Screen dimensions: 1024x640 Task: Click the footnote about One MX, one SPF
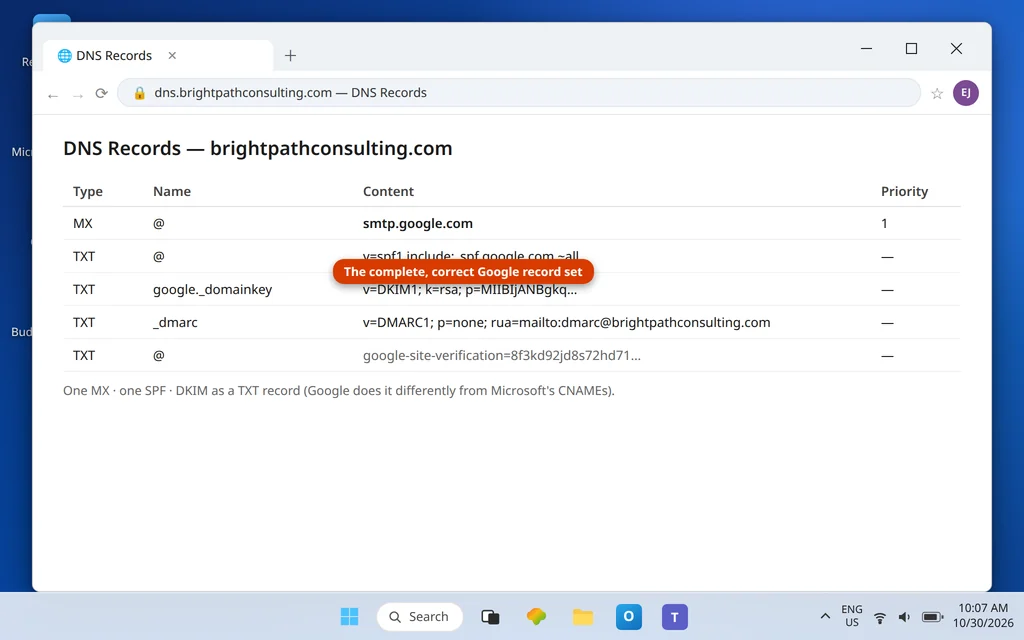(338, 391)
